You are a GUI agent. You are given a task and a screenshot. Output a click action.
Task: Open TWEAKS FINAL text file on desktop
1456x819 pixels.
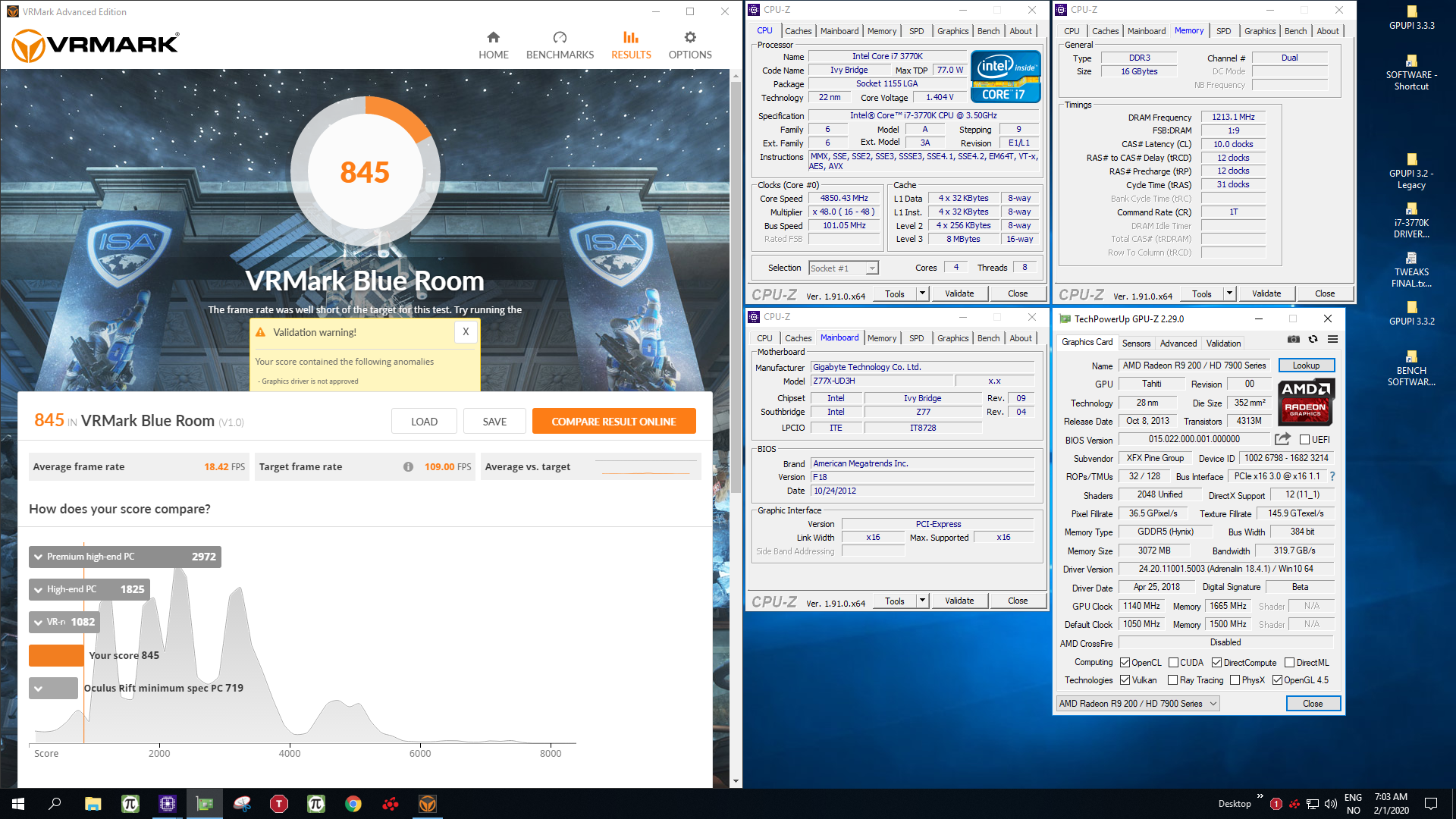1411,269
